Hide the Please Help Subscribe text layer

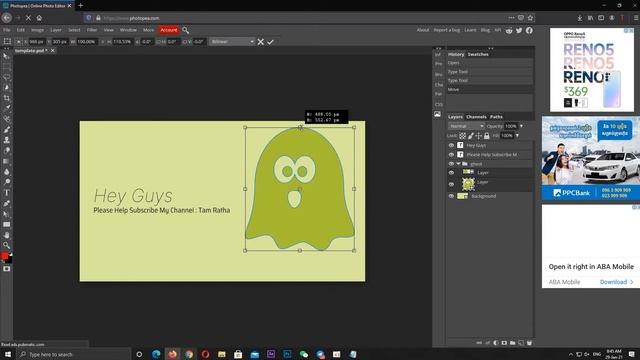tap(451, 155)
